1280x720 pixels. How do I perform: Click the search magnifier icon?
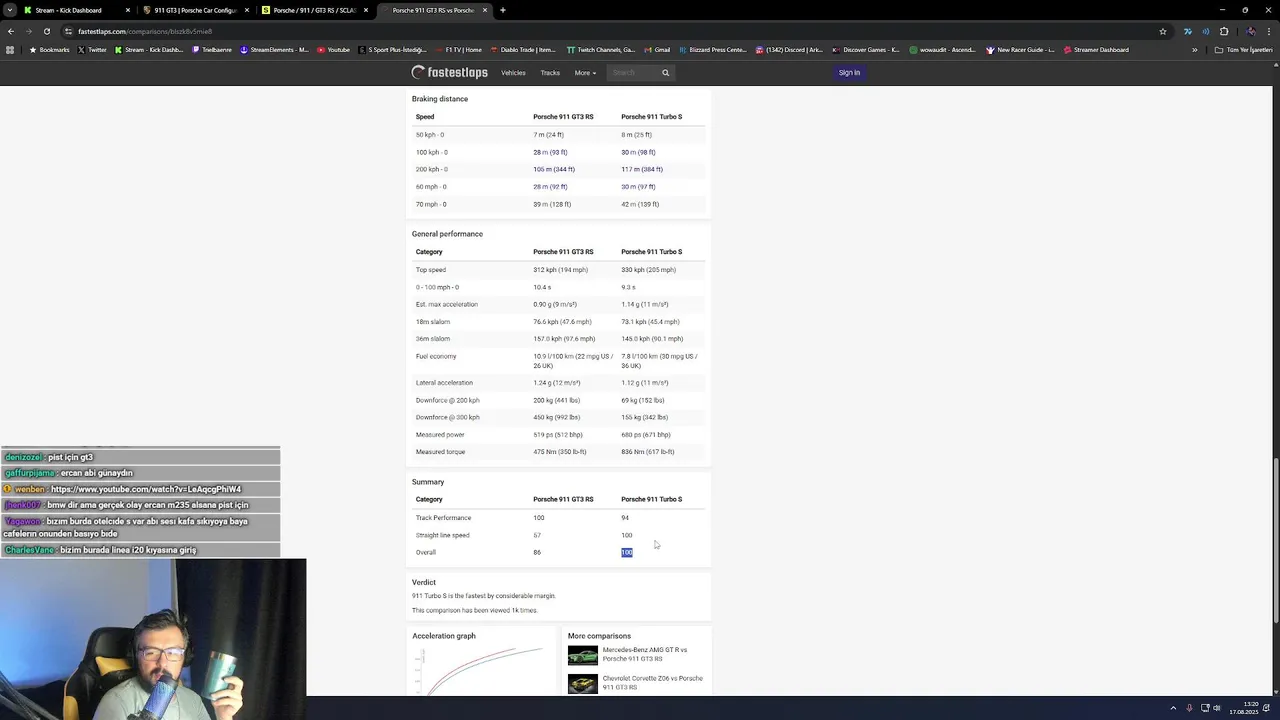(x=665, y=72)
